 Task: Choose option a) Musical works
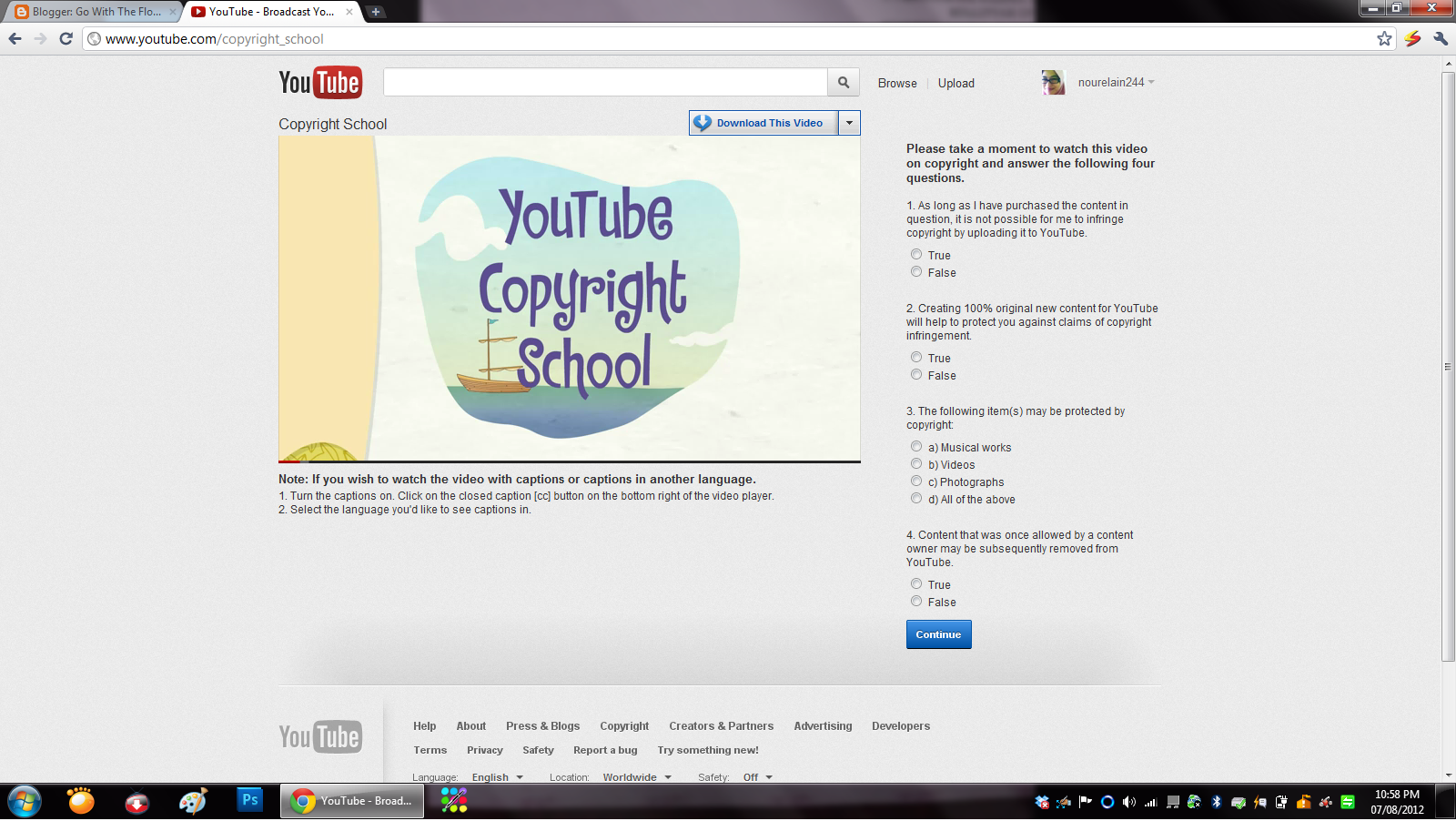click(916, 447)
